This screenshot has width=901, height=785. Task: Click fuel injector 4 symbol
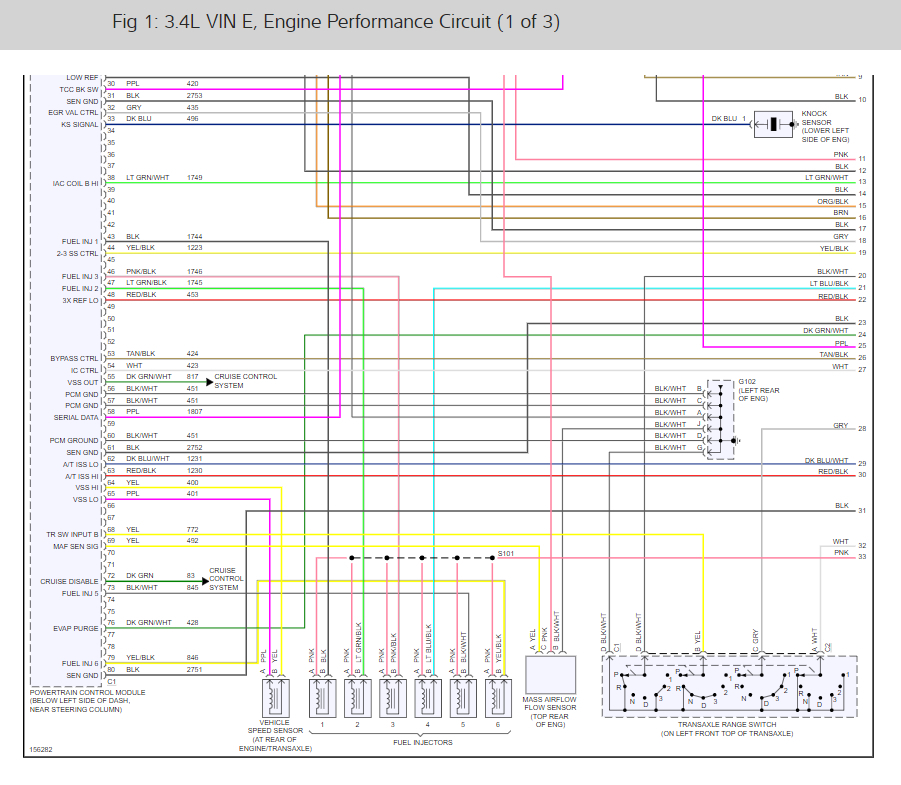coord(428,698)
